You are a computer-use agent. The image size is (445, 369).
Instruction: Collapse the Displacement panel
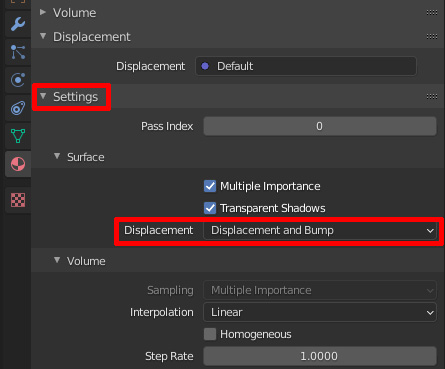(43, 36)
